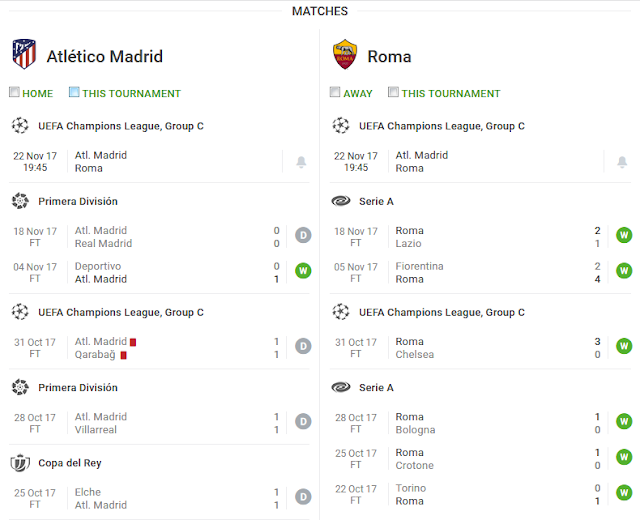The image size is (640, 520).
Task: Enable notification bell for Atlético's Atl. Madrid vs Roma
Action: (301, 162)
